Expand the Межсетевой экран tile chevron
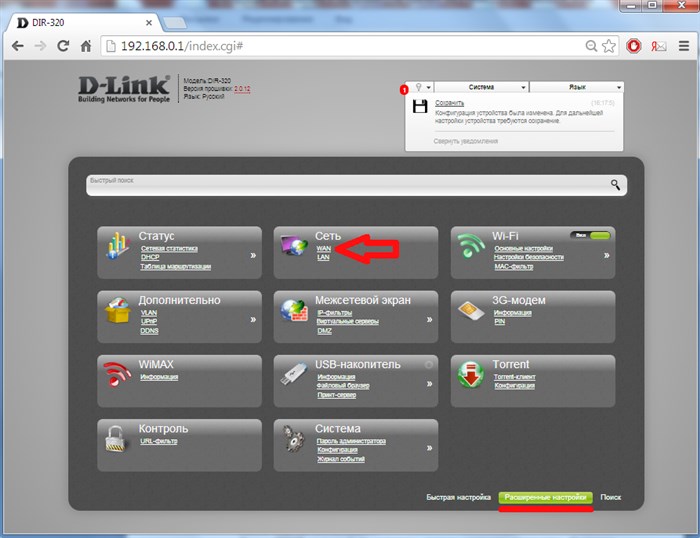 pyautogui.click(x=429, y=320)
